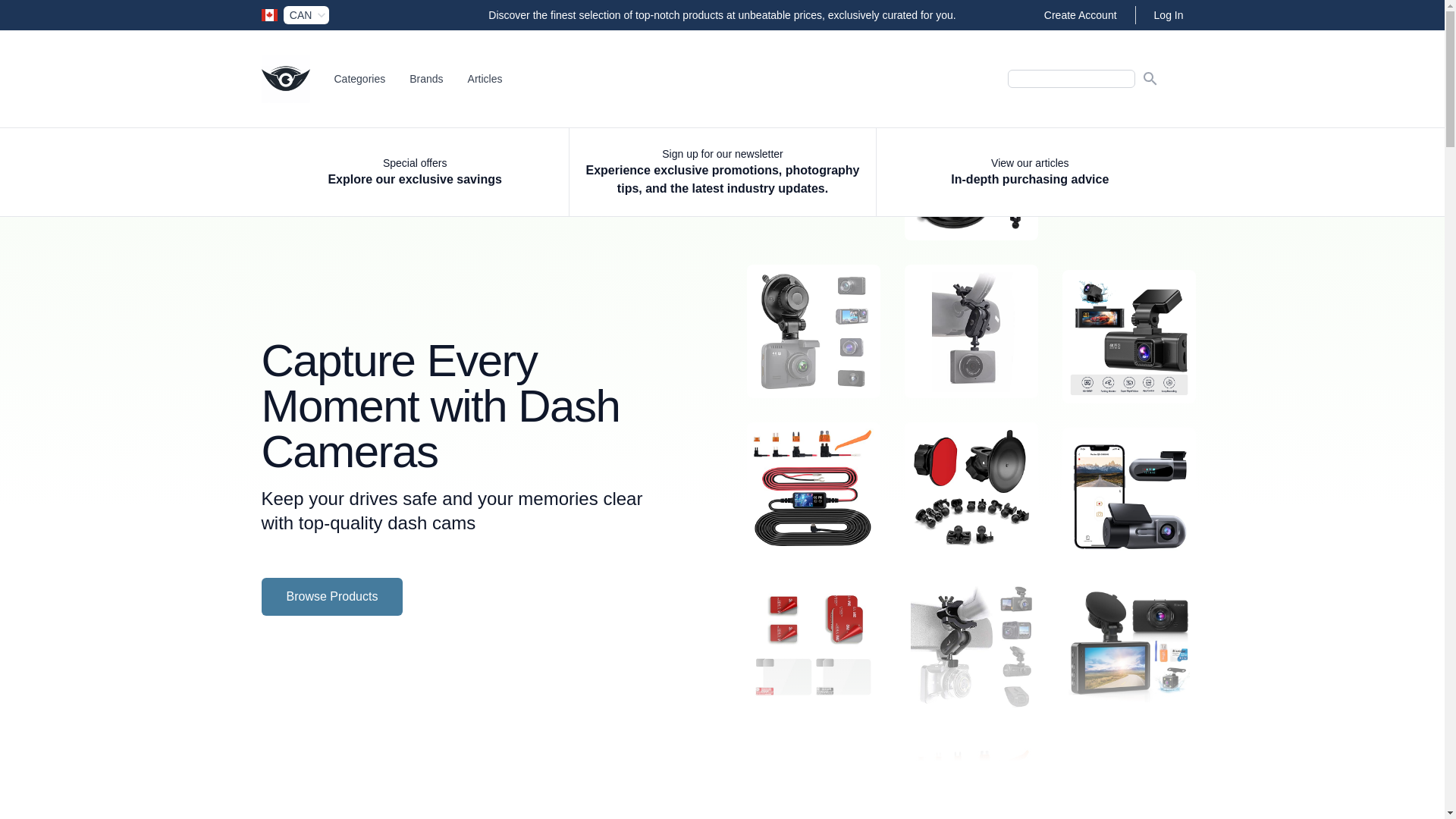Click the Create Account link

point(1080,15)
